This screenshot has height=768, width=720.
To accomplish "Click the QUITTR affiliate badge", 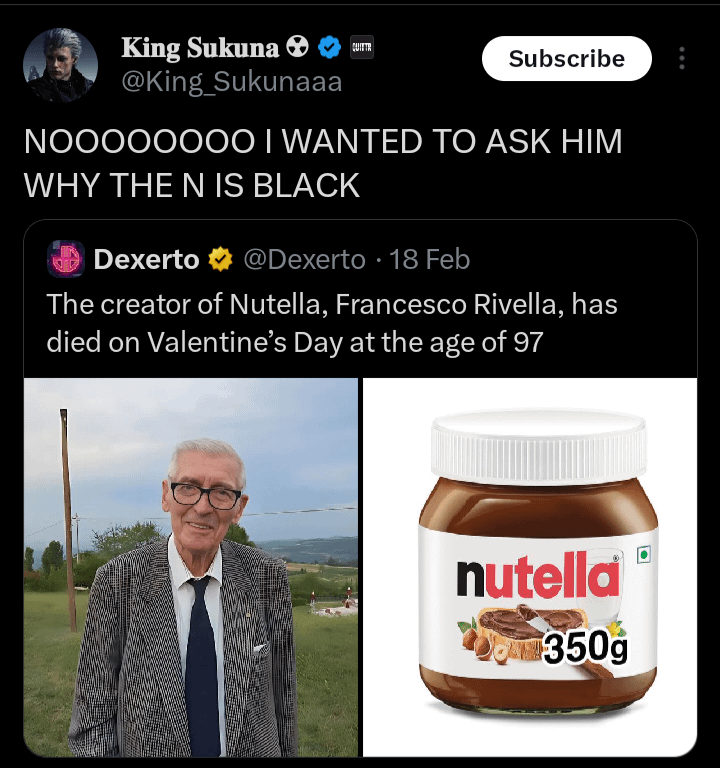I will pos(362,48).
